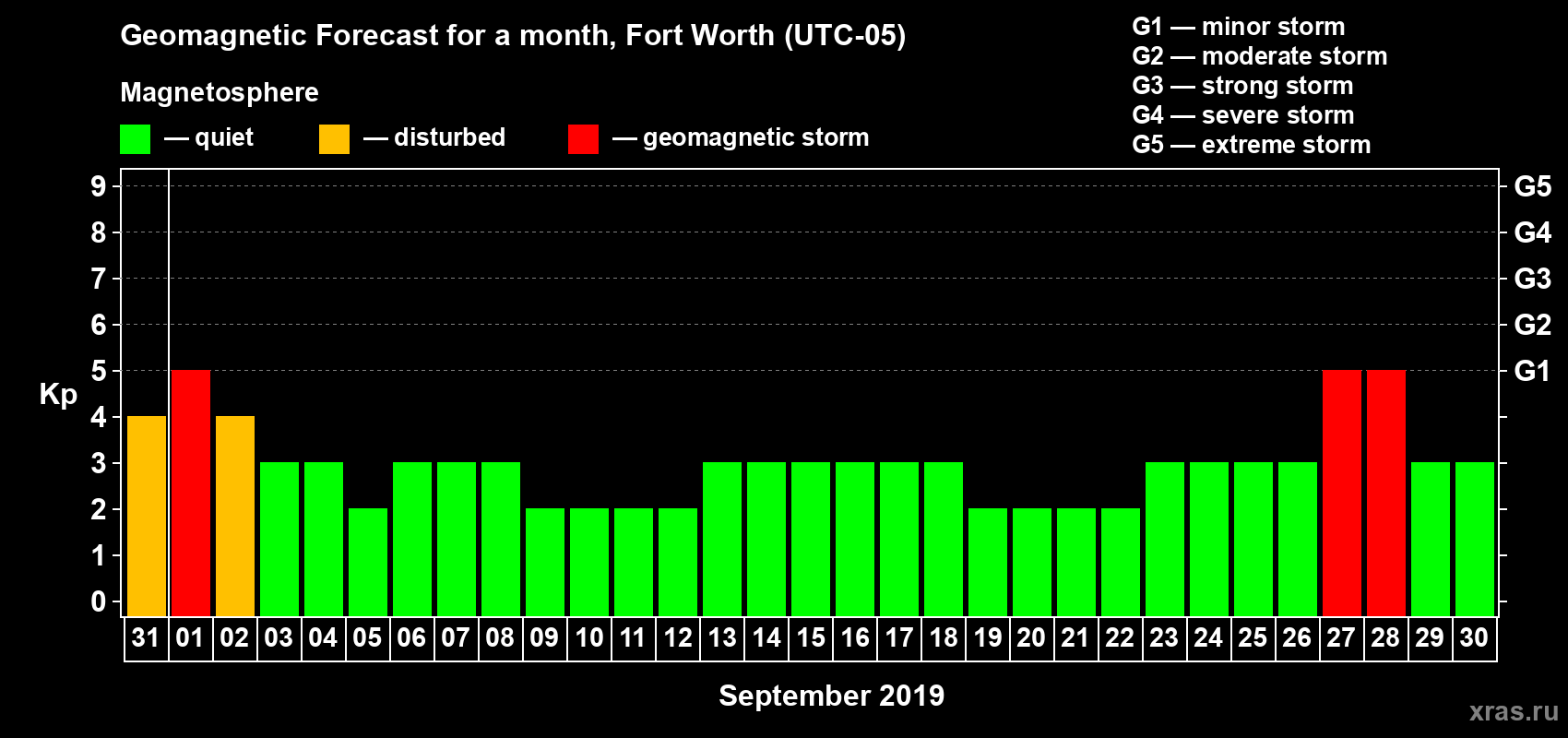The width and height of the screenshot is (1568, 738).
Task: Click the 'G2 — moderate storm' legend line
Action: [x=1260, y=56]
